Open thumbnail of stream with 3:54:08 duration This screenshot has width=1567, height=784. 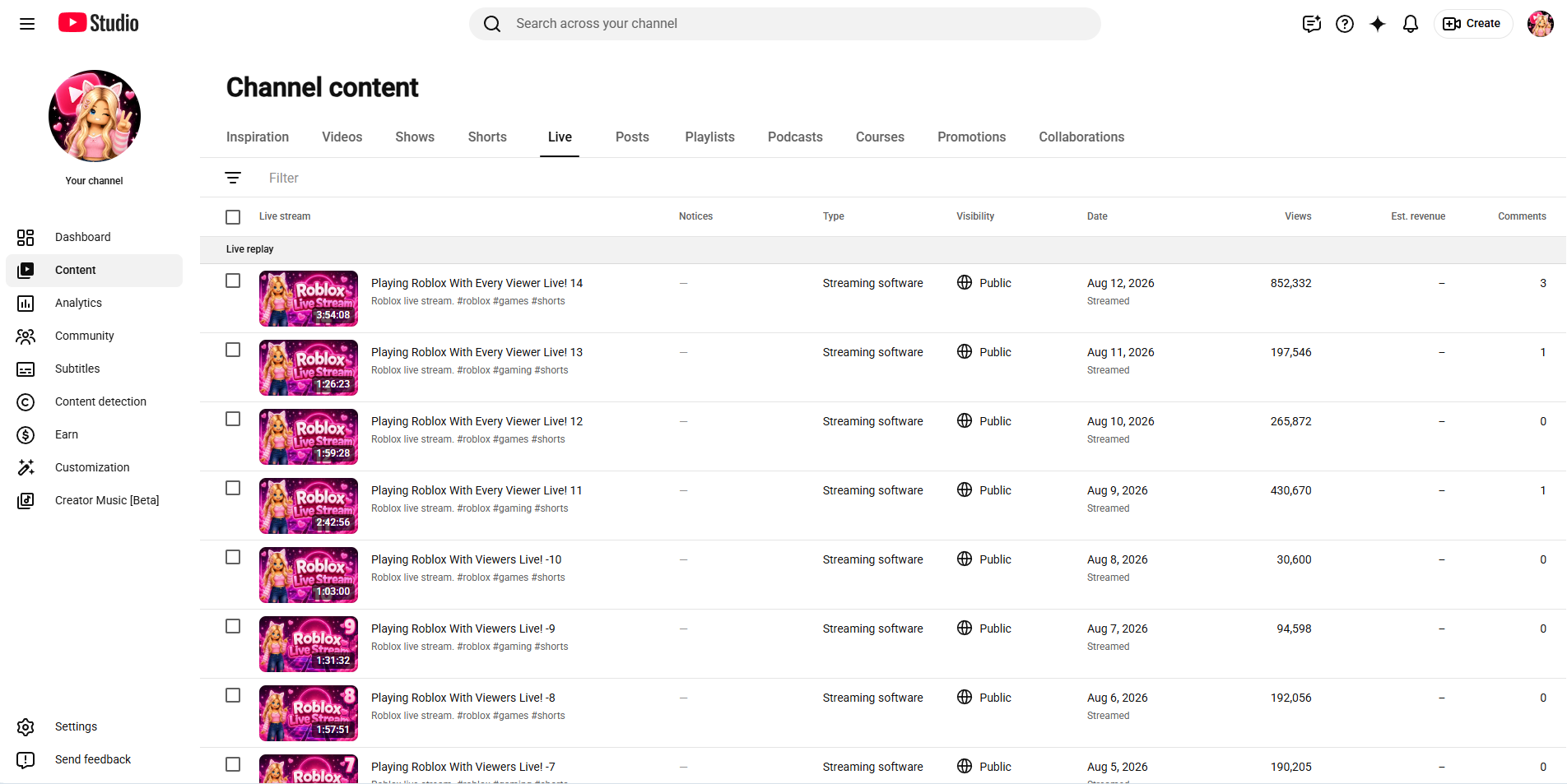[x=309, y=299]
